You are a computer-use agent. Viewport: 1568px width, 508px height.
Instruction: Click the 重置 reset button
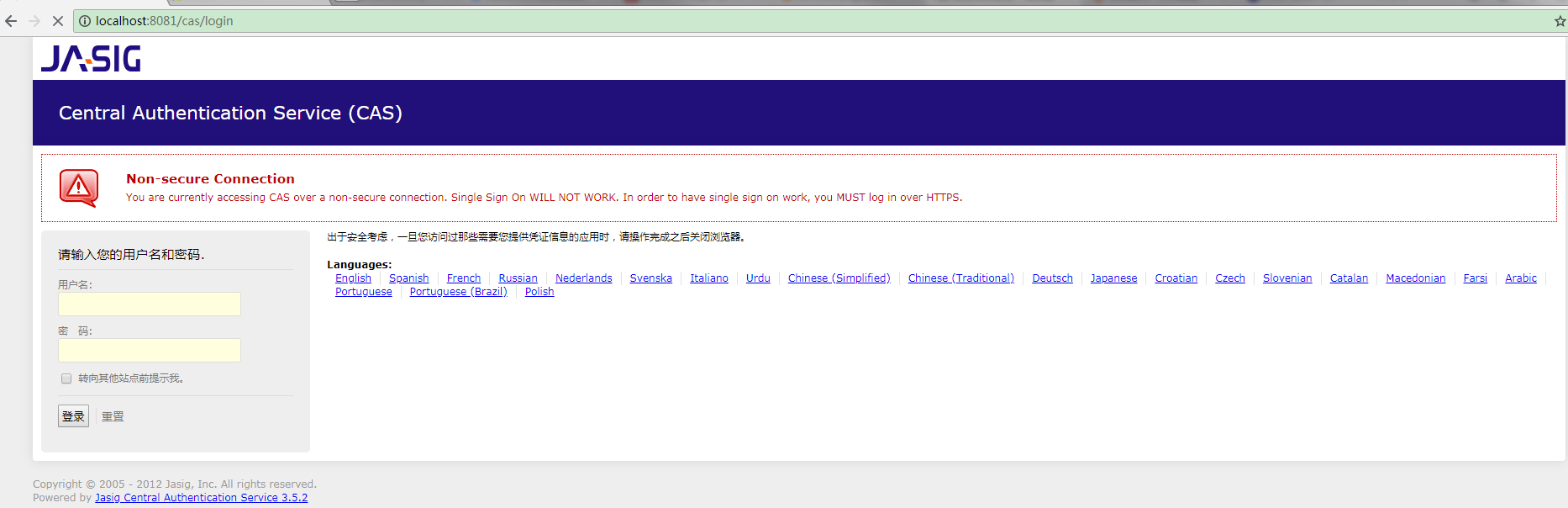[x=113, y=416]
